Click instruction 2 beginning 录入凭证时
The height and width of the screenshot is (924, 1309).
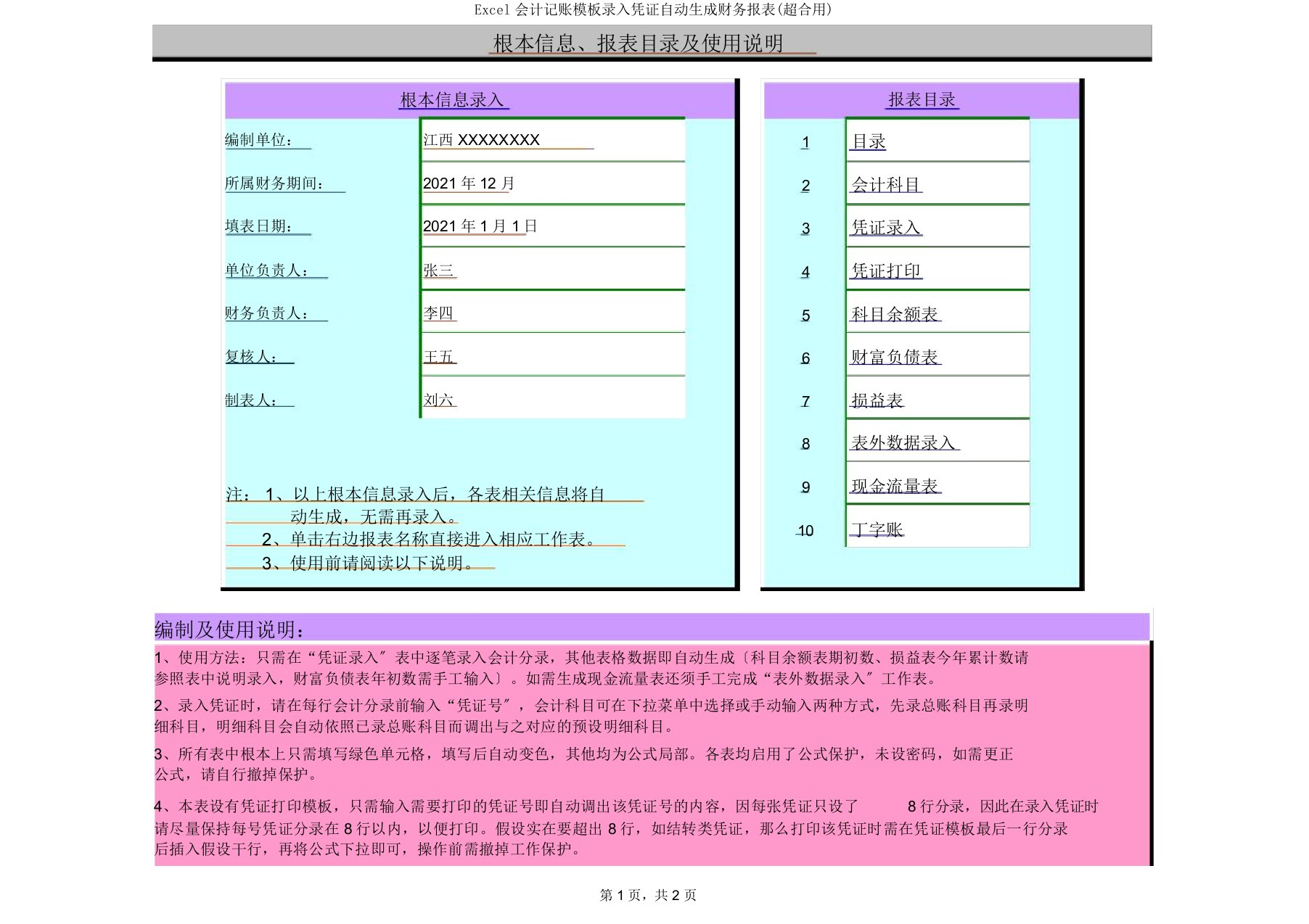[x=591, y=716]
